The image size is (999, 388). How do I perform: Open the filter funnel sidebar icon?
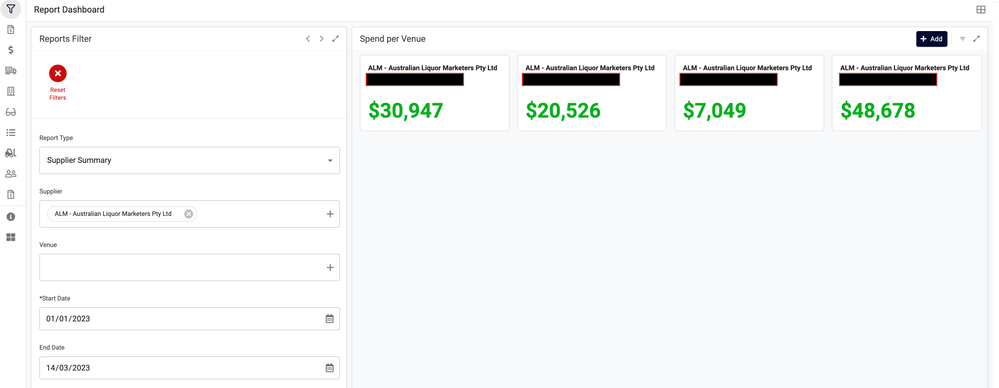tap(11, 9)
